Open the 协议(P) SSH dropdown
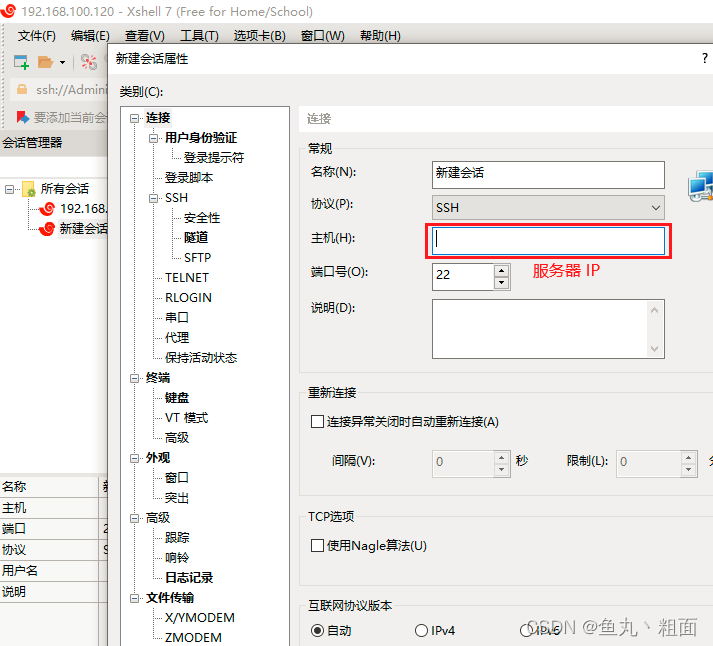Image resolution: width=713 pixels, height=646 pixels. (x=548, y=207)
